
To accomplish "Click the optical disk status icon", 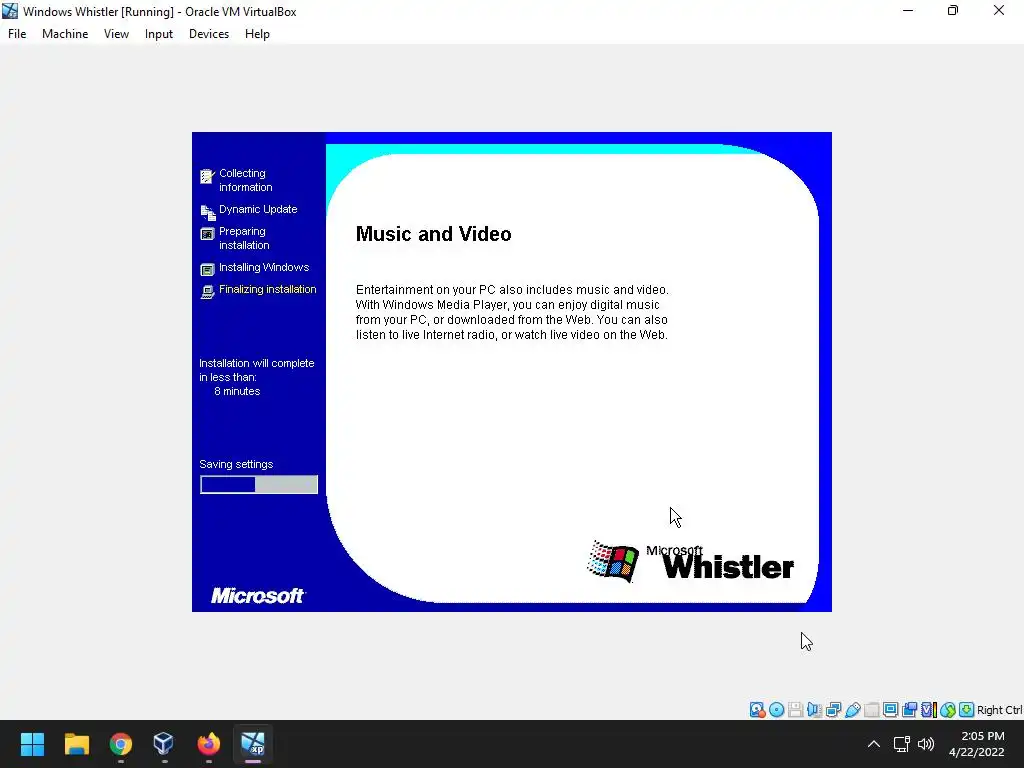I will (776, 710).
